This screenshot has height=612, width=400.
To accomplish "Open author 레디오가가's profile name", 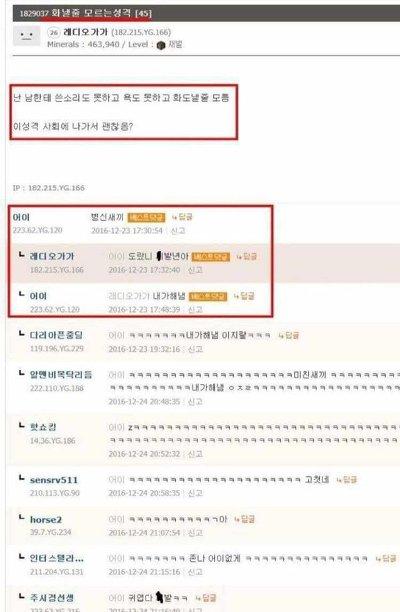I will point(85,32).
